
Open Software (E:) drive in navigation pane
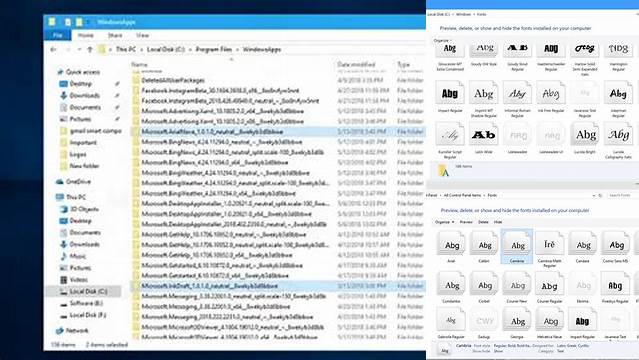tap(86, 303)
